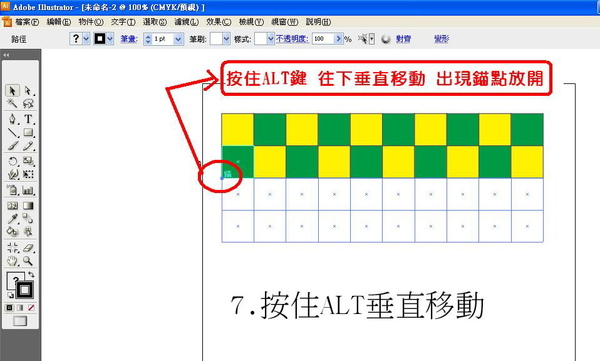Select the Live Paint Selection tool
Viewport: 600px width, 361px height.
[28, 231]
